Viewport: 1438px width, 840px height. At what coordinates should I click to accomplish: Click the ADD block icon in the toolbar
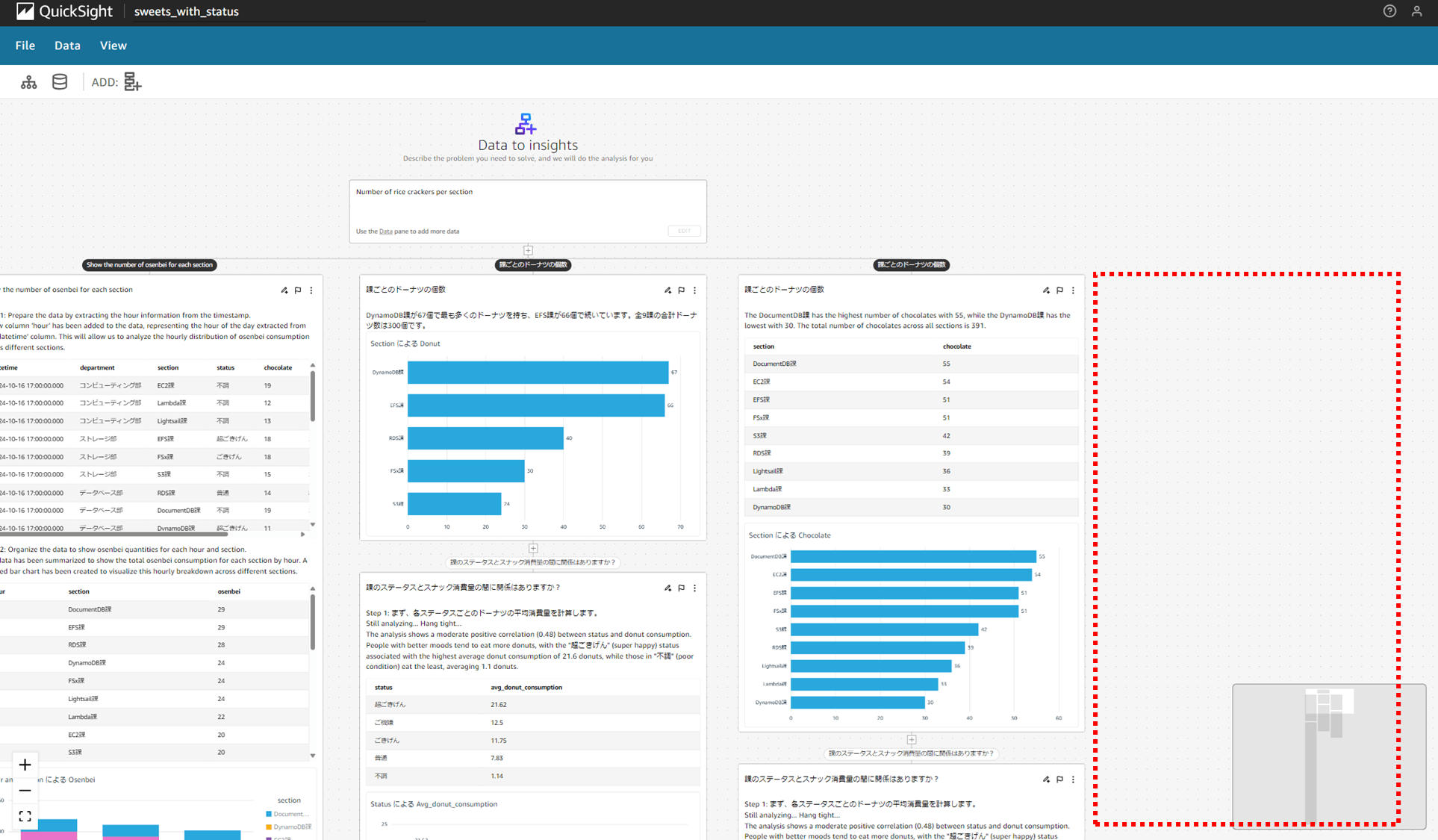[132, 82]
